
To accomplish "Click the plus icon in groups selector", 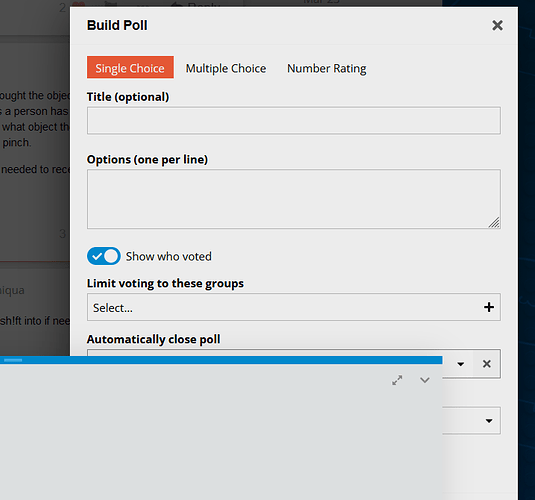I will 489,307.
